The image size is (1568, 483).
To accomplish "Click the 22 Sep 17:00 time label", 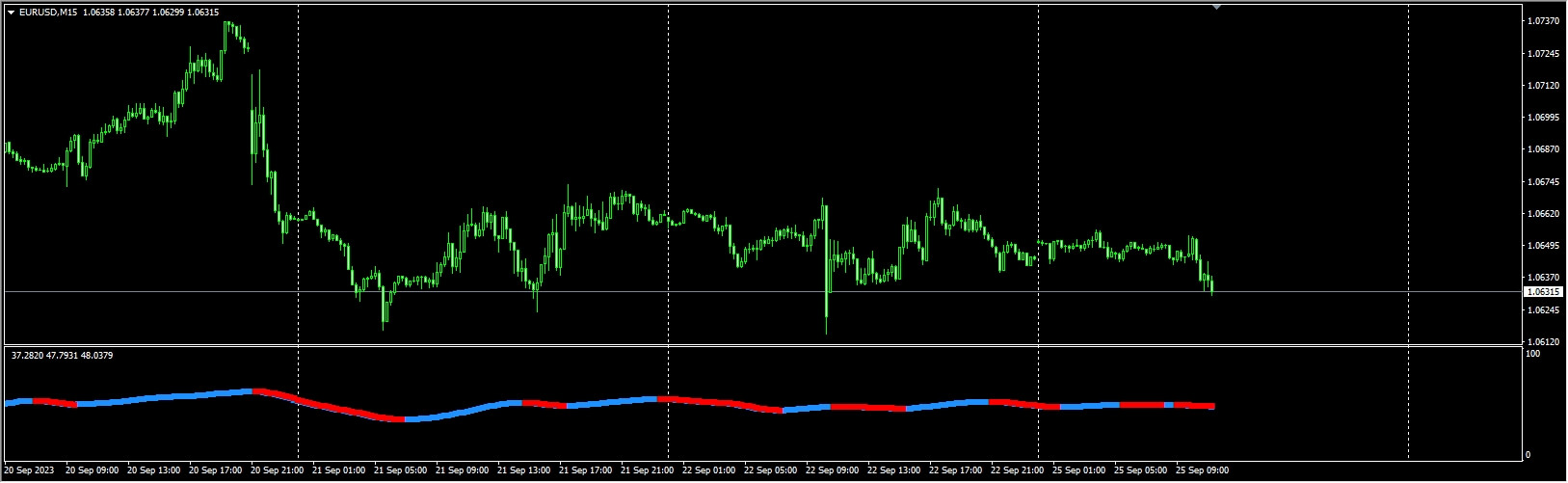I will (x=956, y=470).
